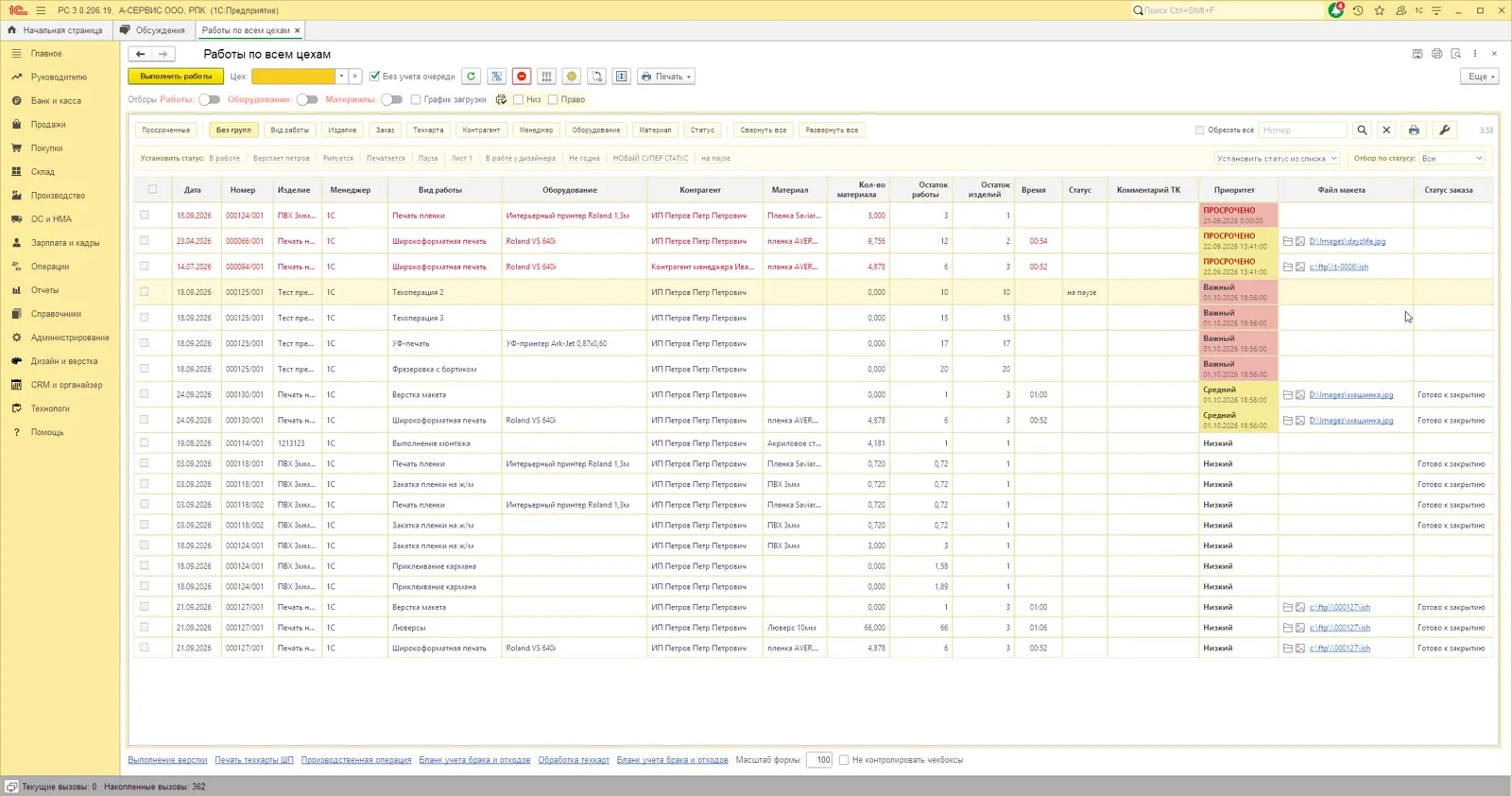Open the Печать dropdown menu
This screenshot has height=796, width=1512.
coord(667,77)
